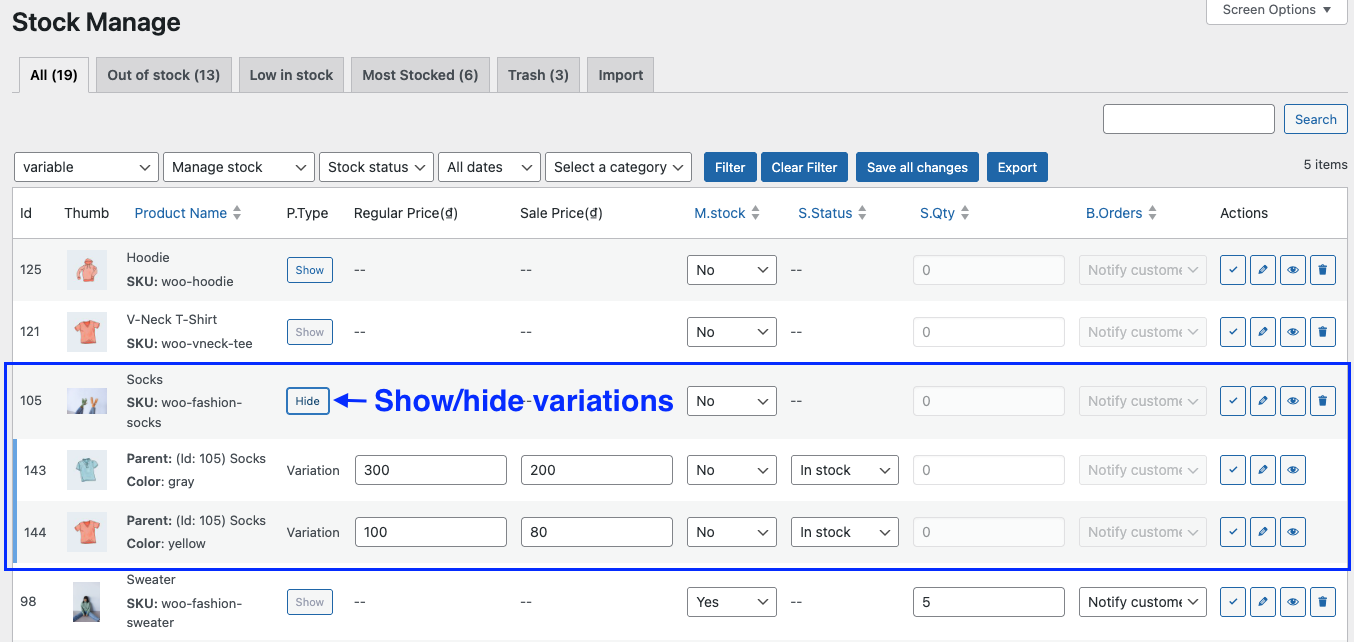View Socks product 105 eye icon
Image resolution: width=1354 pixels, height=642 pixels.
(1293, 401)
